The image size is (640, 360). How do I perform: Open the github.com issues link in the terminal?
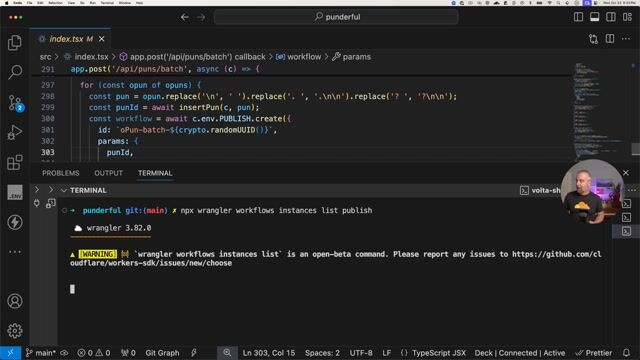point(336,258)
